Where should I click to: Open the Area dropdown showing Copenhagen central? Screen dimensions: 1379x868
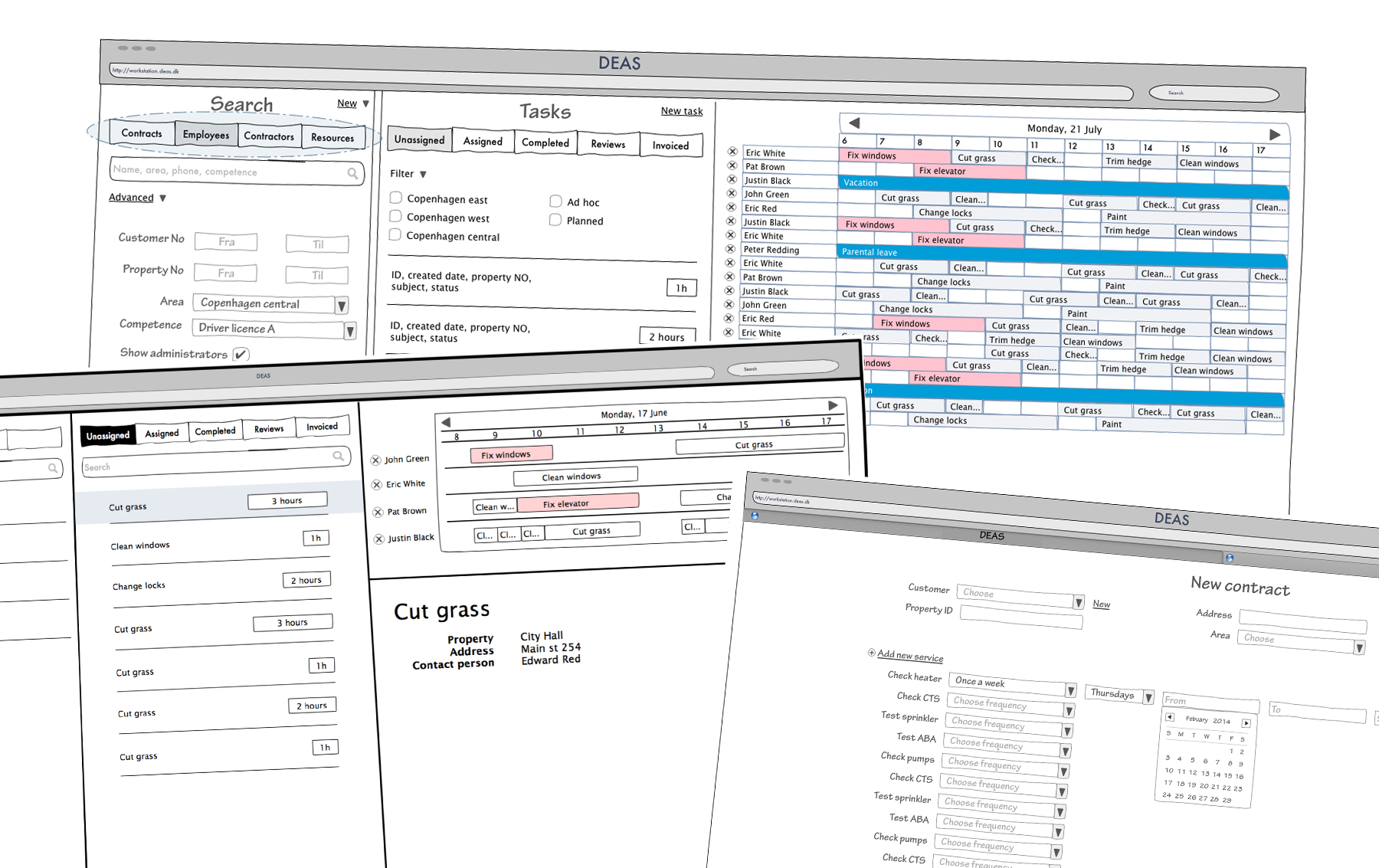click(x=342, y=305)
